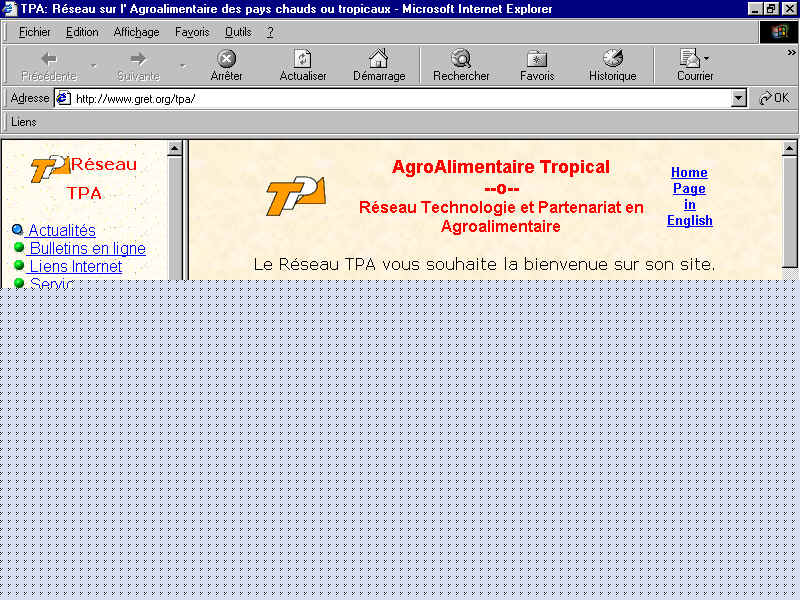
Task: Click the green bullet beside Liens Internet
Action: 19,265
